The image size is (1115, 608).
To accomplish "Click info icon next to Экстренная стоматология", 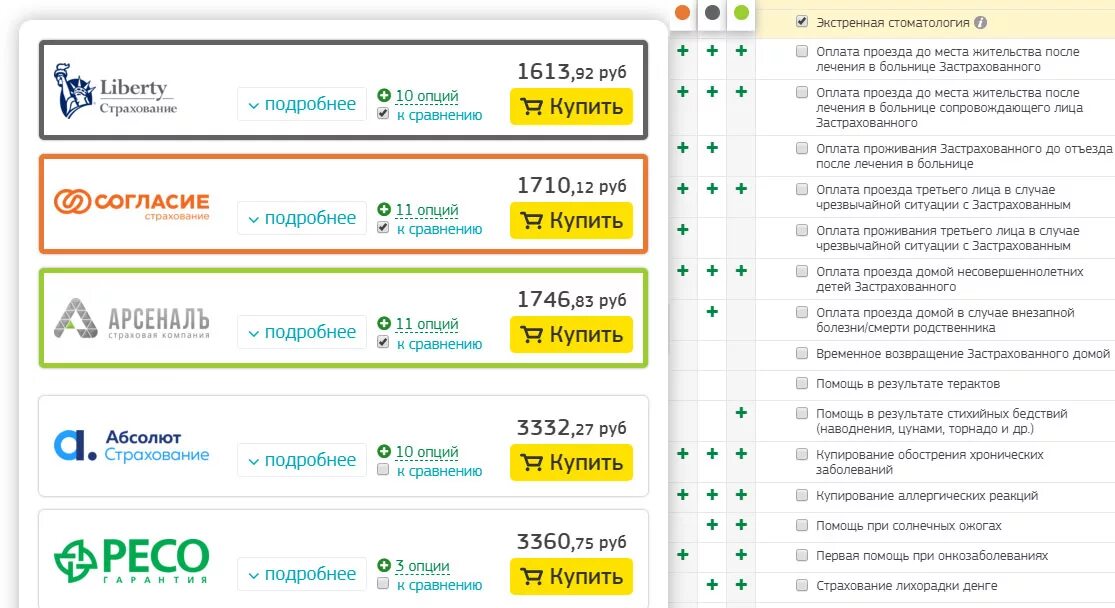I will [x=981, y=22].
